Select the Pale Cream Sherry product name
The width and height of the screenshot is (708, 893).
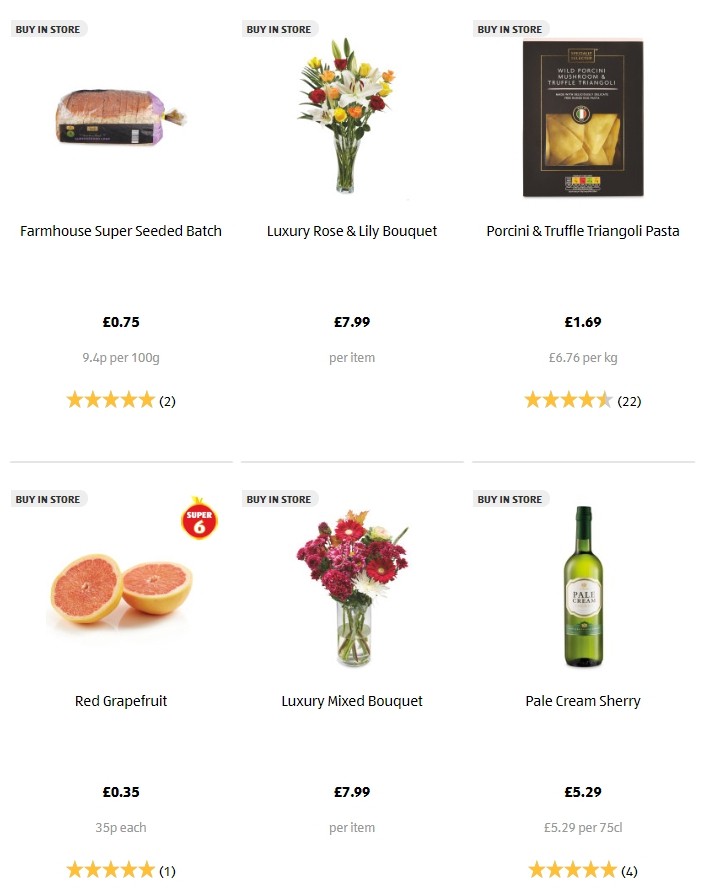pos(583,701)
